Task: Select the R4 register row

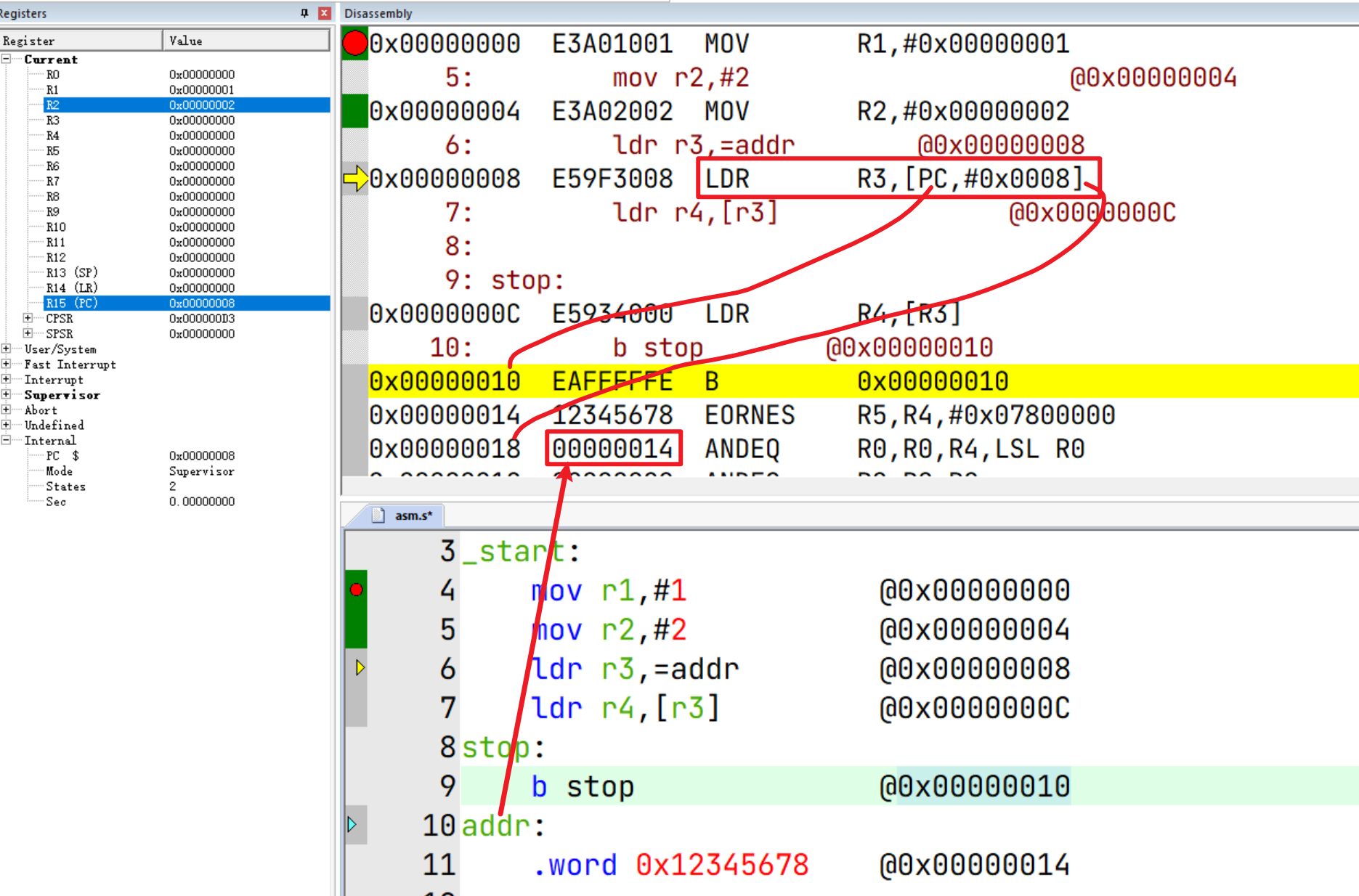Action: pos(165,135)
